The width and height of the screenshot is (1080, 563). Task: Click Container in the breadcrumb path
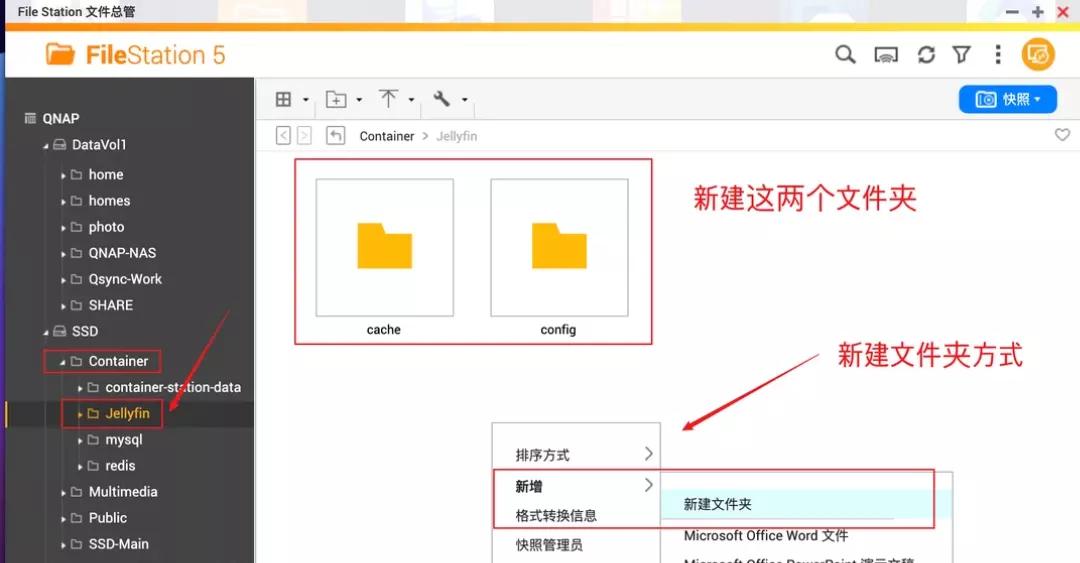coord(387,136)
